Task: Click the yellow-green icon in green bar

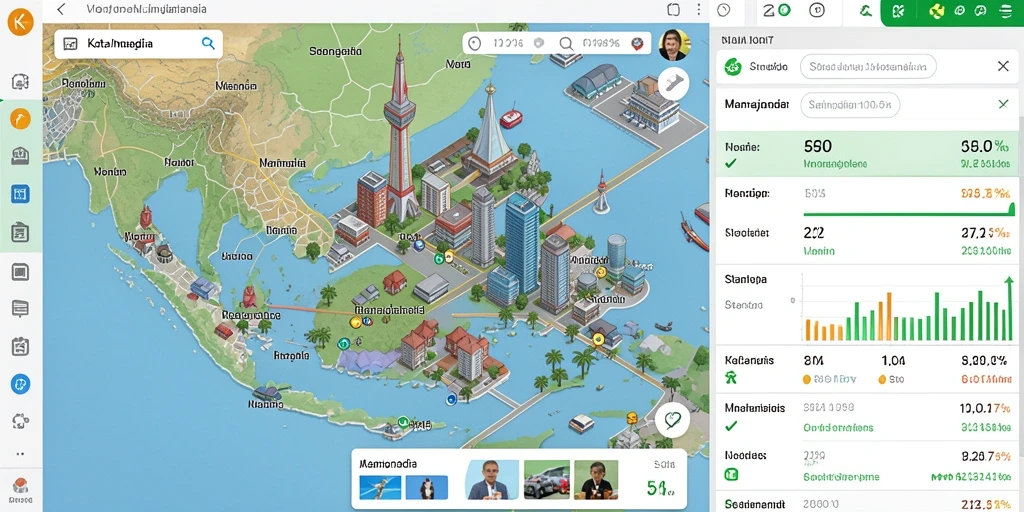Action: 937,10
